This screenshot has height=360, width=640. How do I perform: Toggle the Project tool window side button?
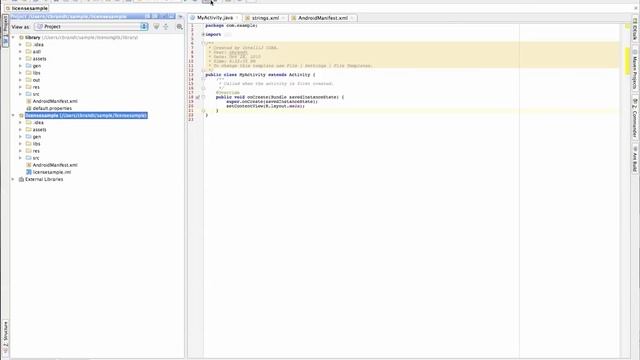tap(5, 31)
